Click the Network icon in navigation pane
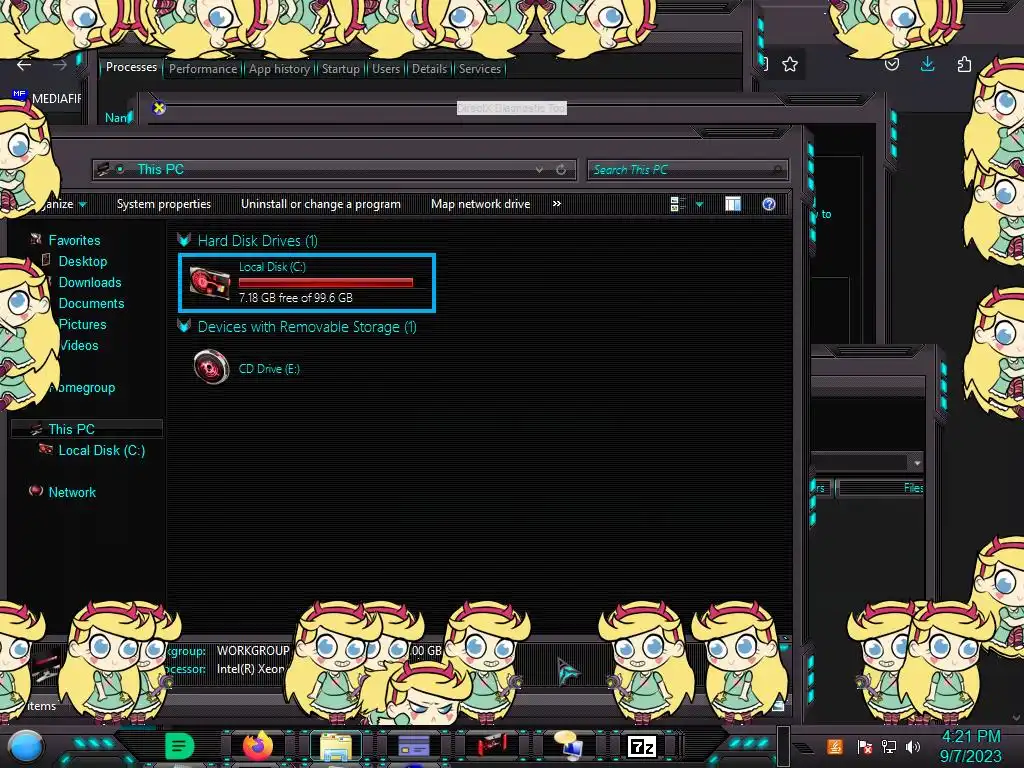The height and width of the screenshot is (768, 1024). (37, 491)
